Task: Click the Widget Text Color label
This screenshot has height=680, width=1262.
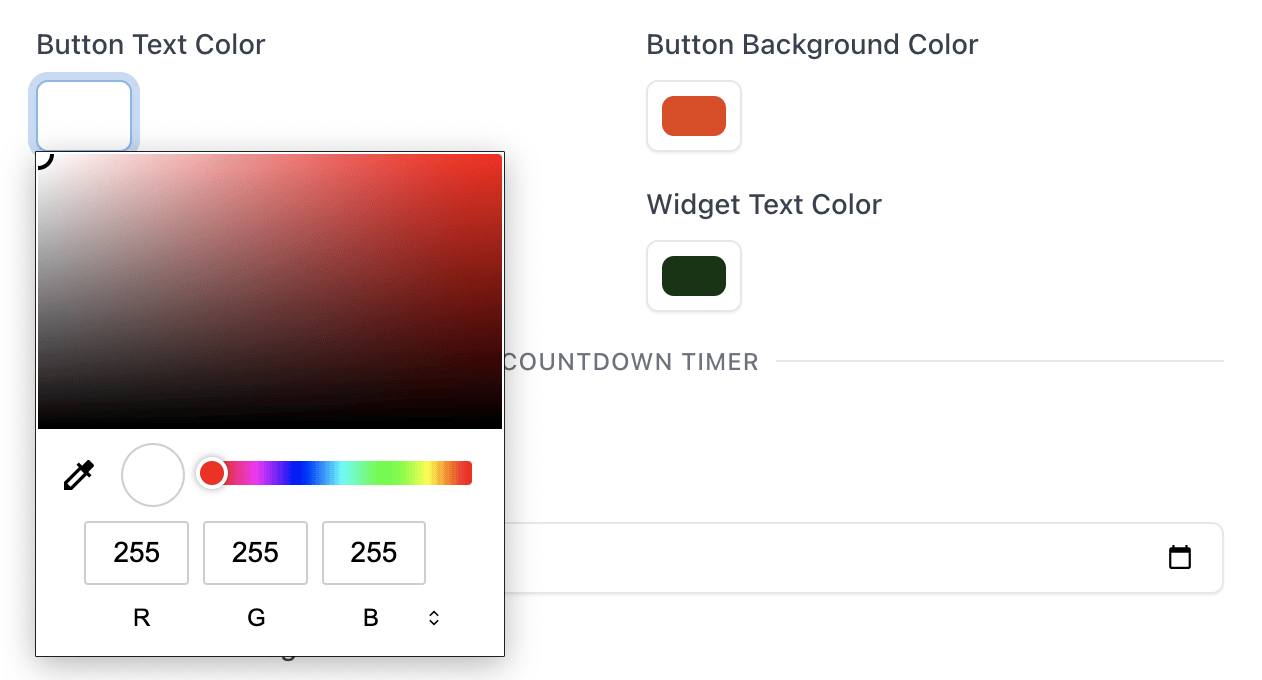Action: click(x=764, y=204)
